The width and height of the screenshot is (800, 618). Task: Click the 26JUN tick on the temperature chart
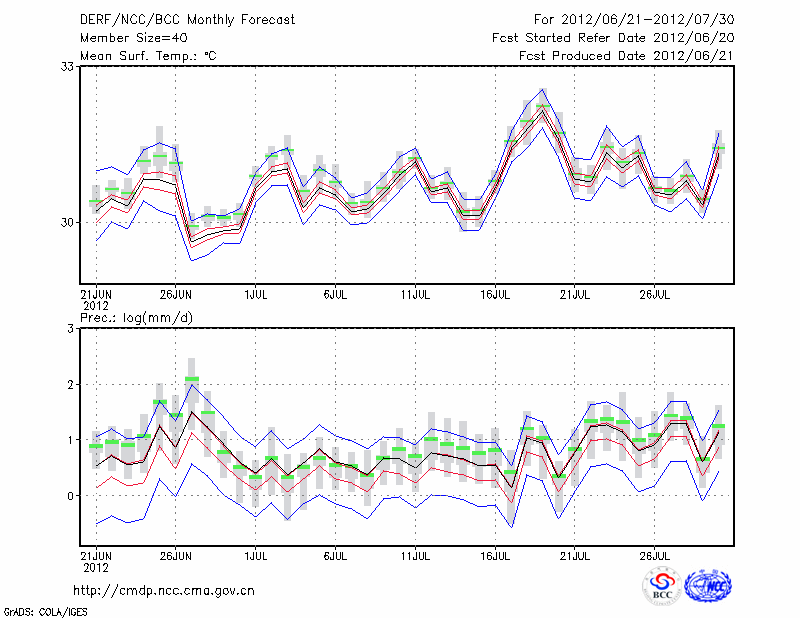pyautogui.click(x=176, y=295)
